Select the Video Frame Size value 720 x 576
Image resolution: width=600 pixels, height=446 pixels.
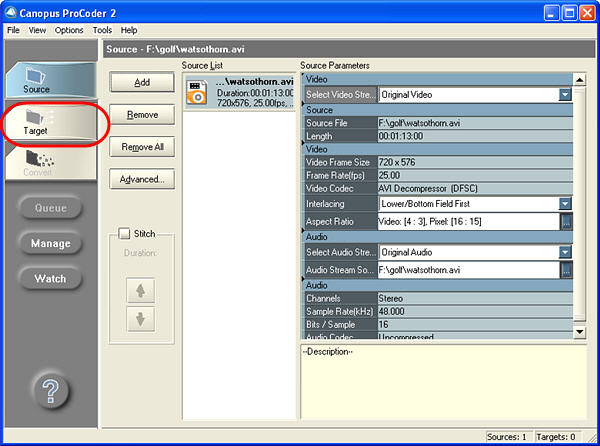pyautogui.click(x=475, y=162)
